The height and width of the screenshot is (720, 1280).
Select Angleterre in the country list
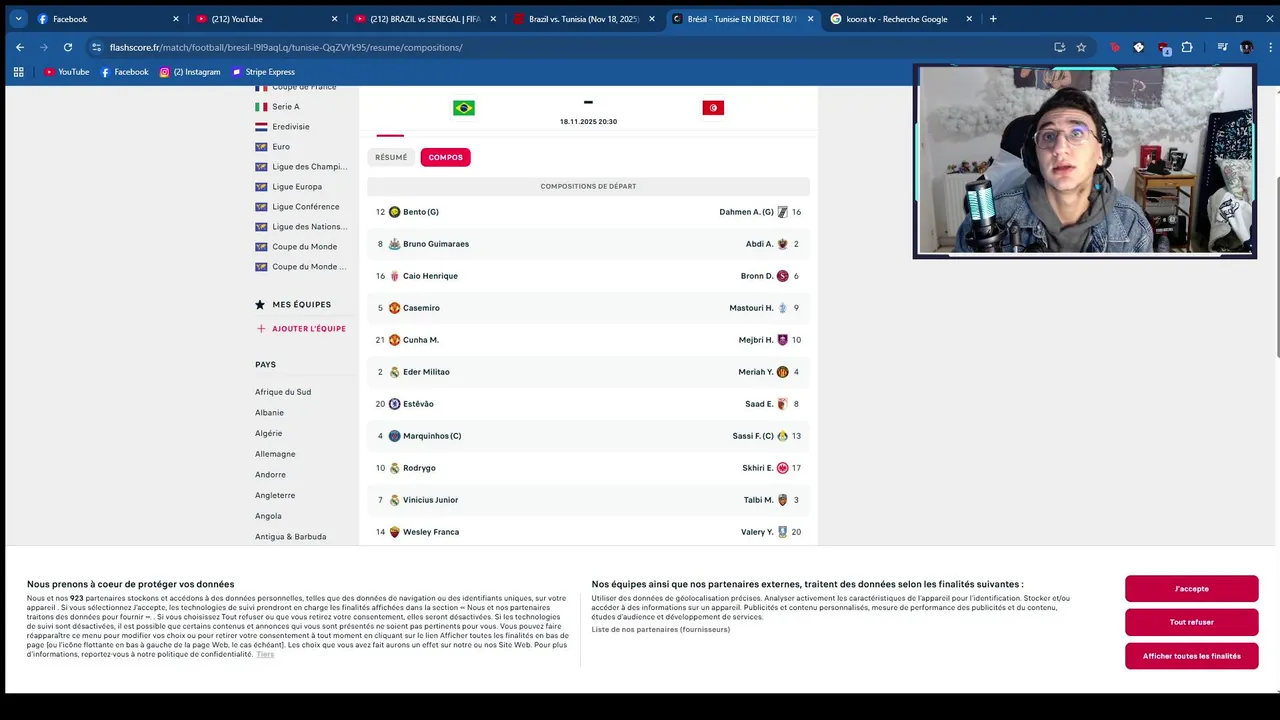click(x=275, y=495)
